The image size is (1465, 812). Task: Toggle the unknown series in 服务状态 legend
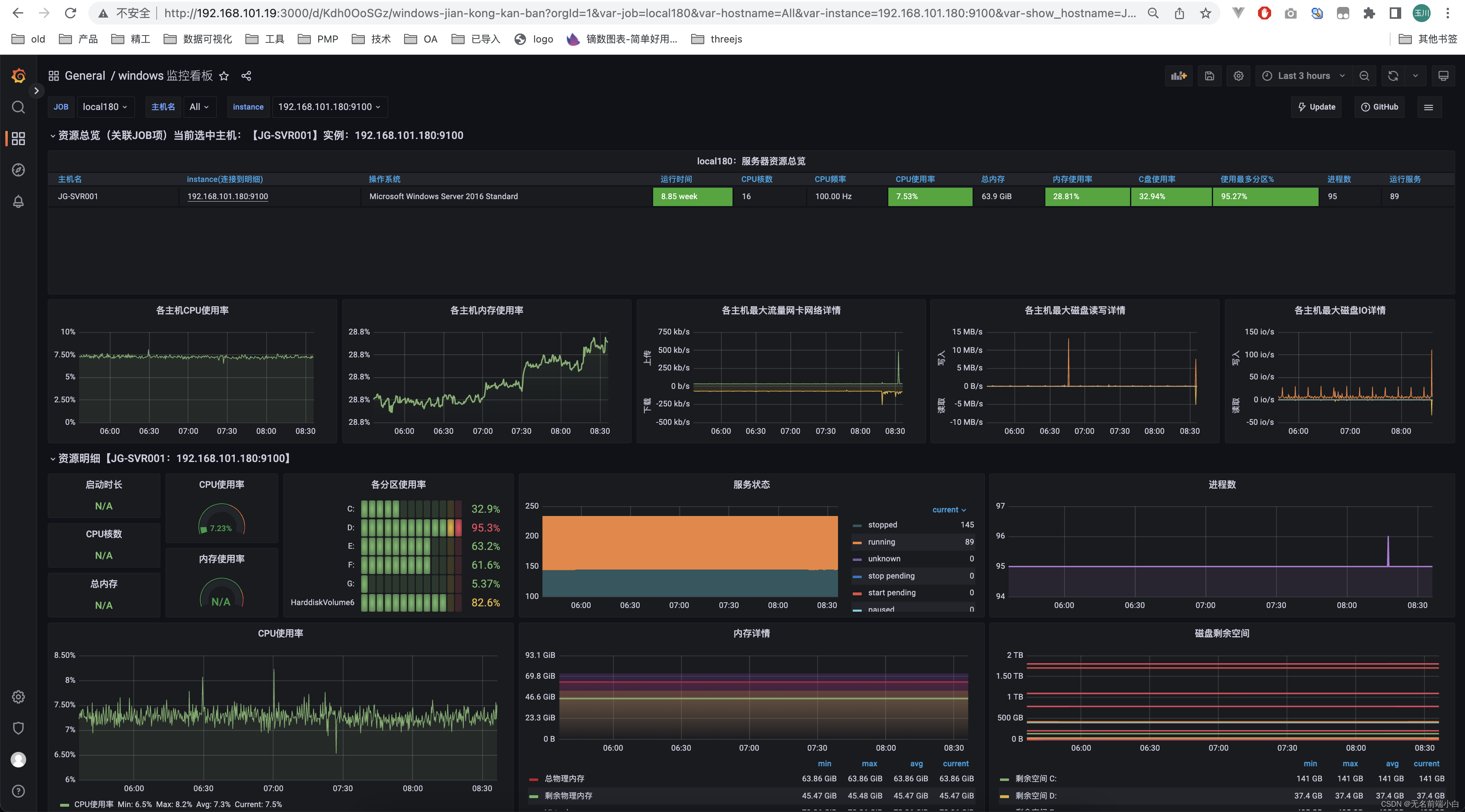pyautogui.click(x=884, y=559)
